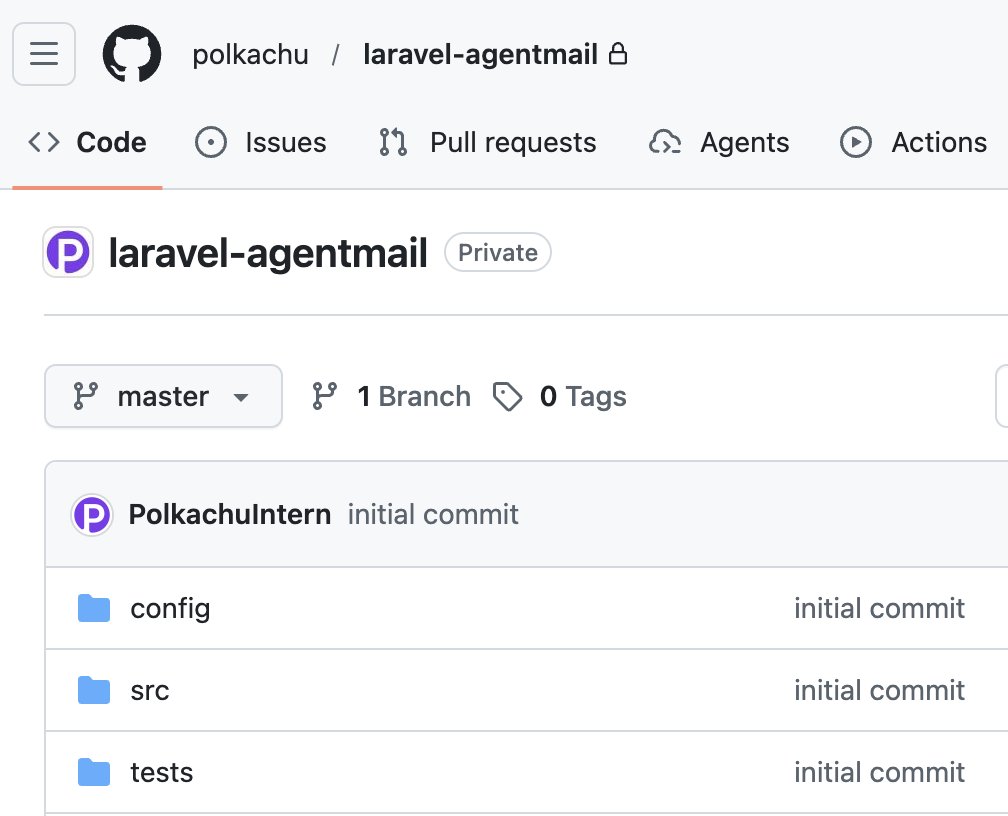
Task: Click the src folder icon
Action: (x=94, y=690)
